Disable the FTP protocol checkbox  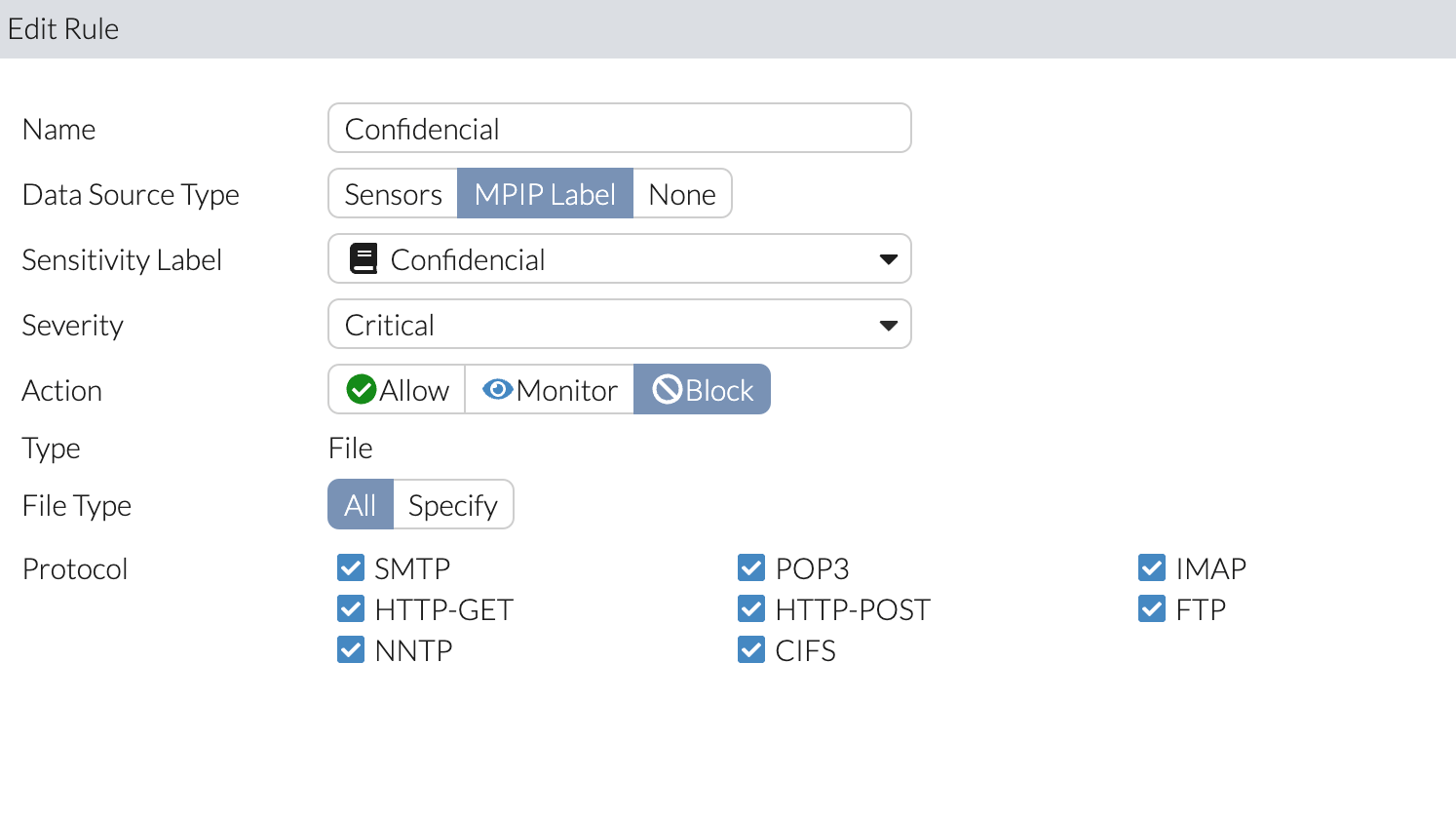point(1152,608)
